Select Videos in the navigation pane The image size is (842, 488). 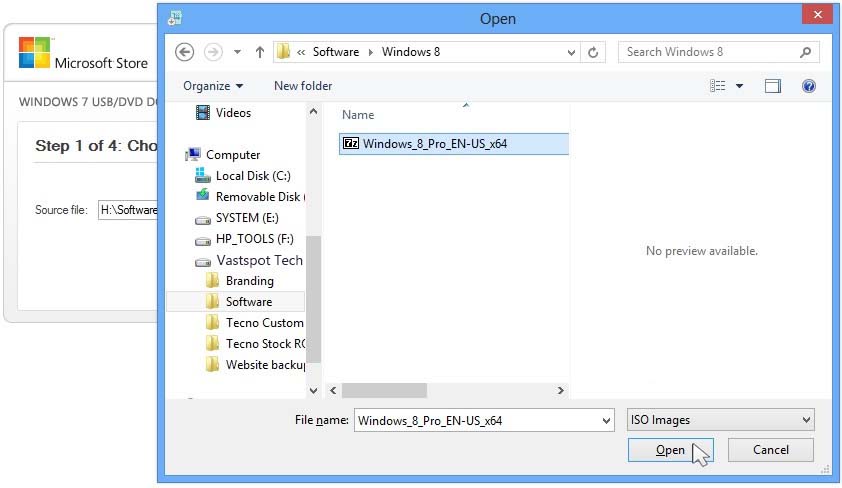(236, 113)
